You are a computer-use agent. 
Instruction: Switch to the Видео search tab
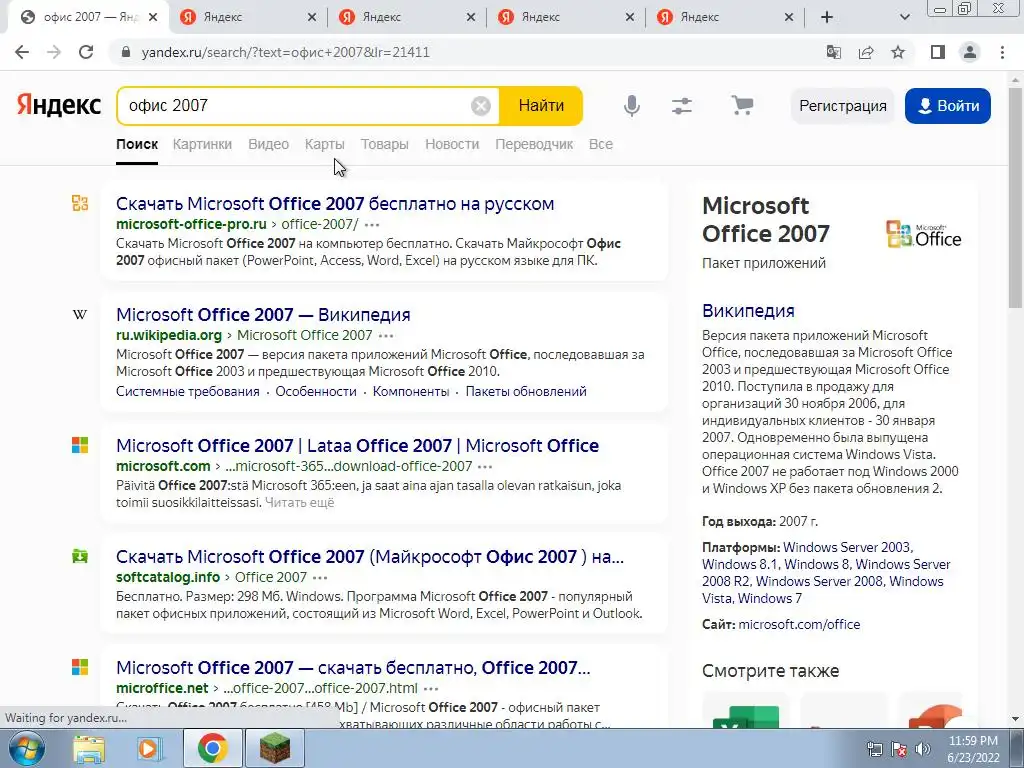[x=268, y=144]
